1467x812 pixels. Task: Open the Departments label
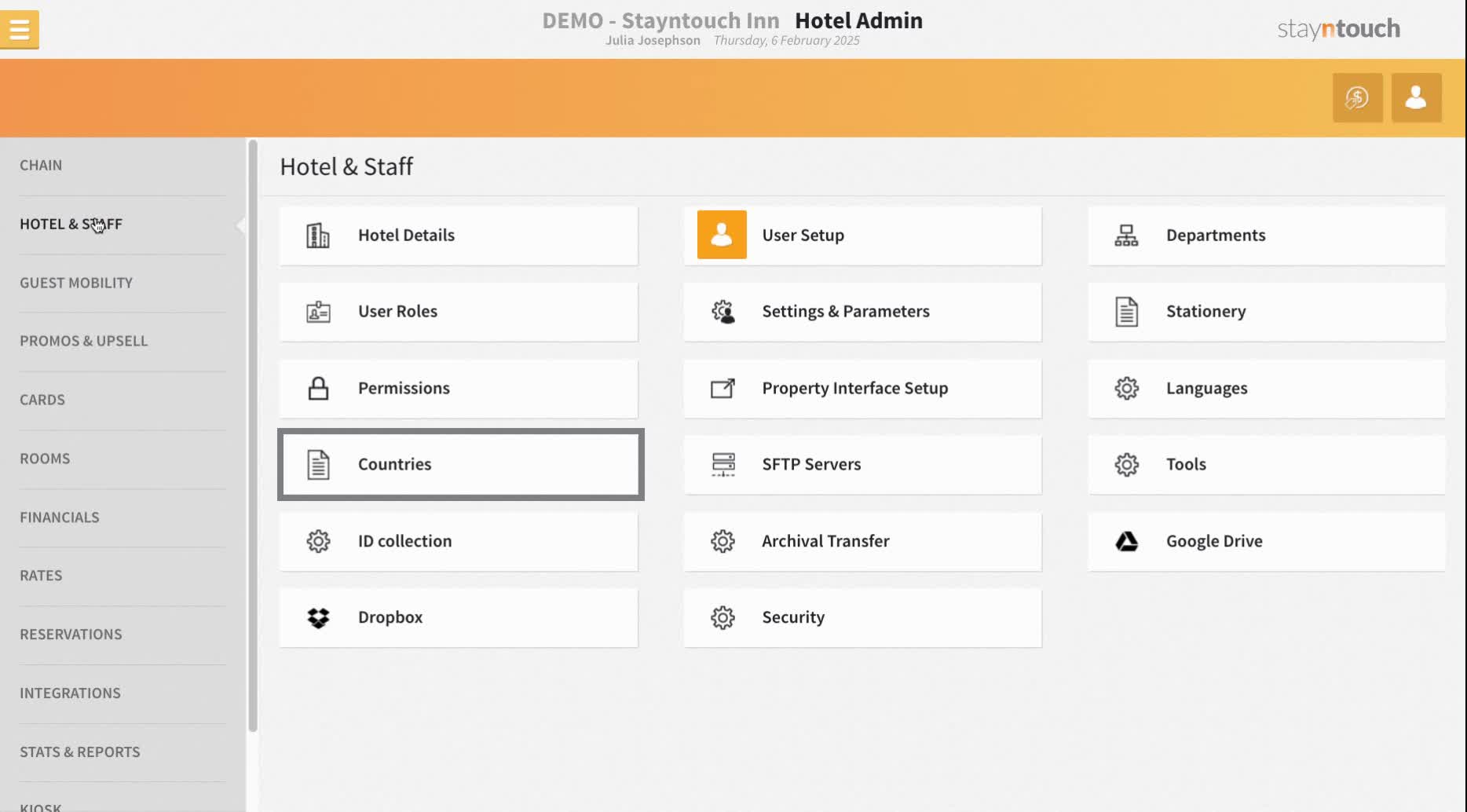click(x=1216, y=235)
